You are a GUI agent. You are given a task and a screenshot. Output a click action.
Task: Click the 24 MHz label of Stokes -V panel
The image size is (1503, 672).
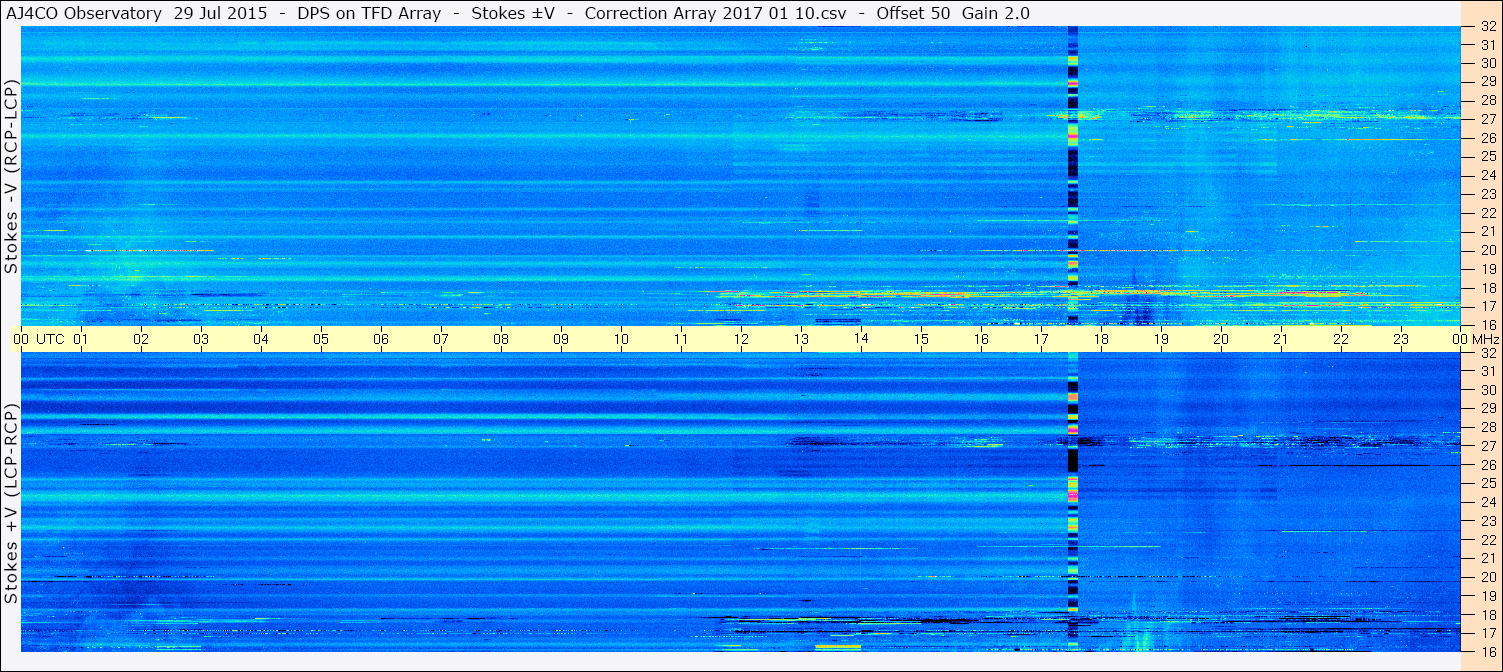pyautogui.click(x=1488, y=176)
